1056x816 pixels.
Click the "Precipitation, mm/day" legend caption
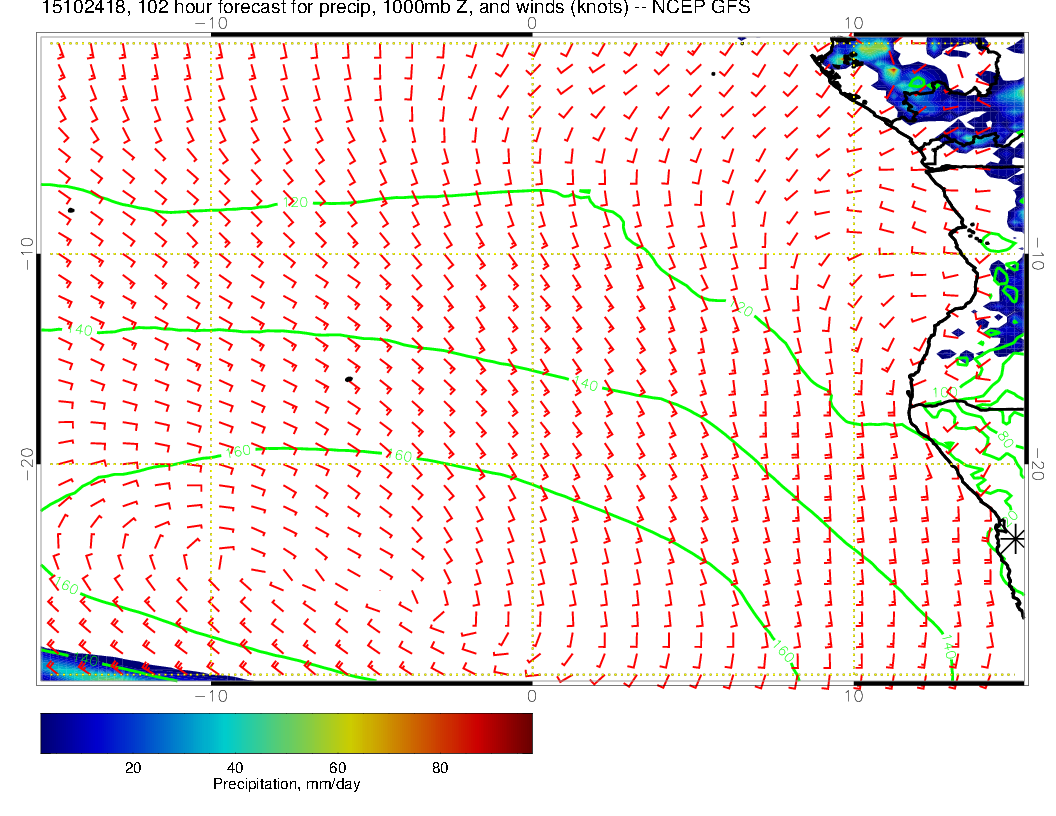point(286,785)
